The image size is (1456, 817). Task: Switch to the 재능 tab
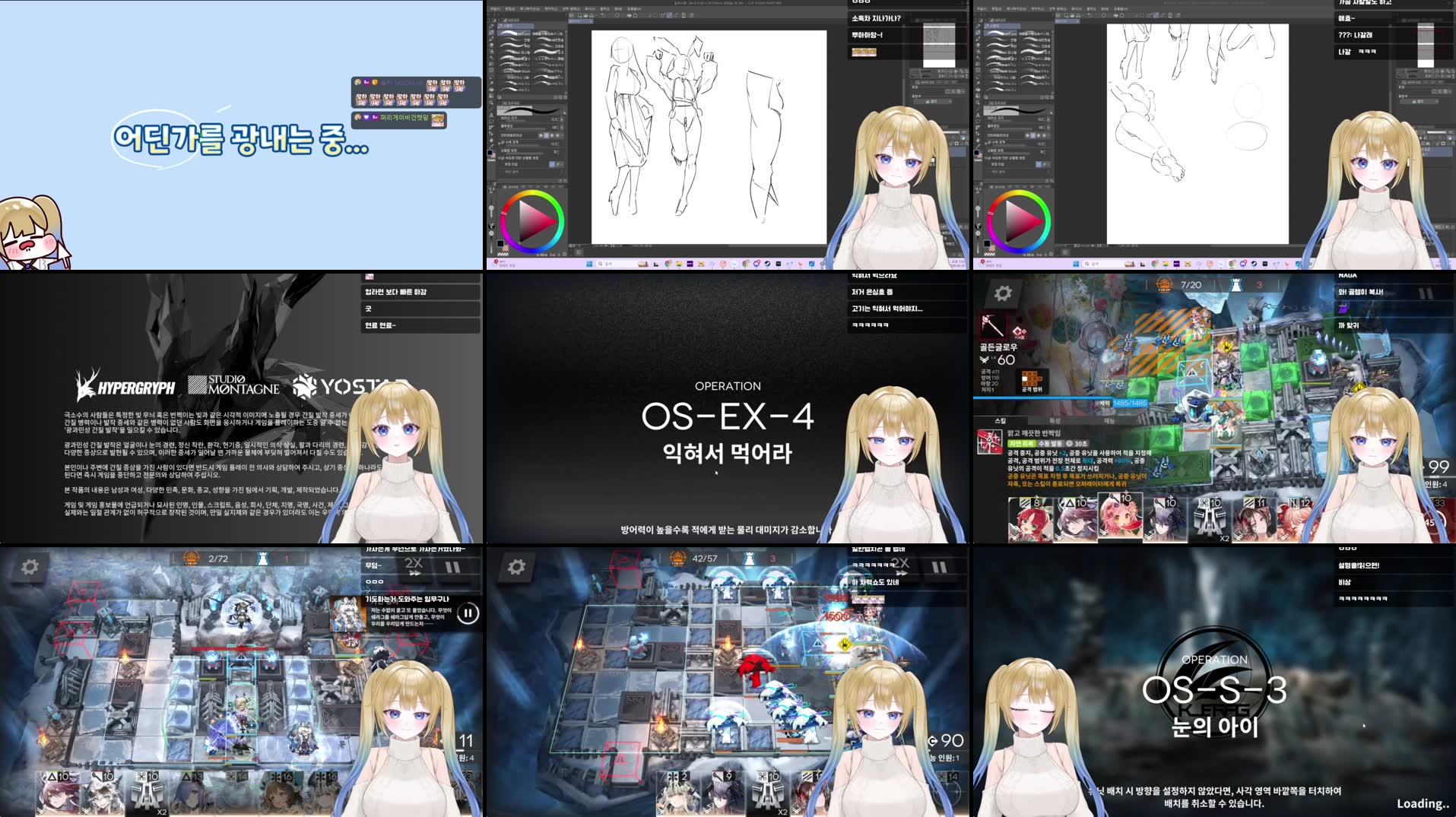[x=1109, y=420]
